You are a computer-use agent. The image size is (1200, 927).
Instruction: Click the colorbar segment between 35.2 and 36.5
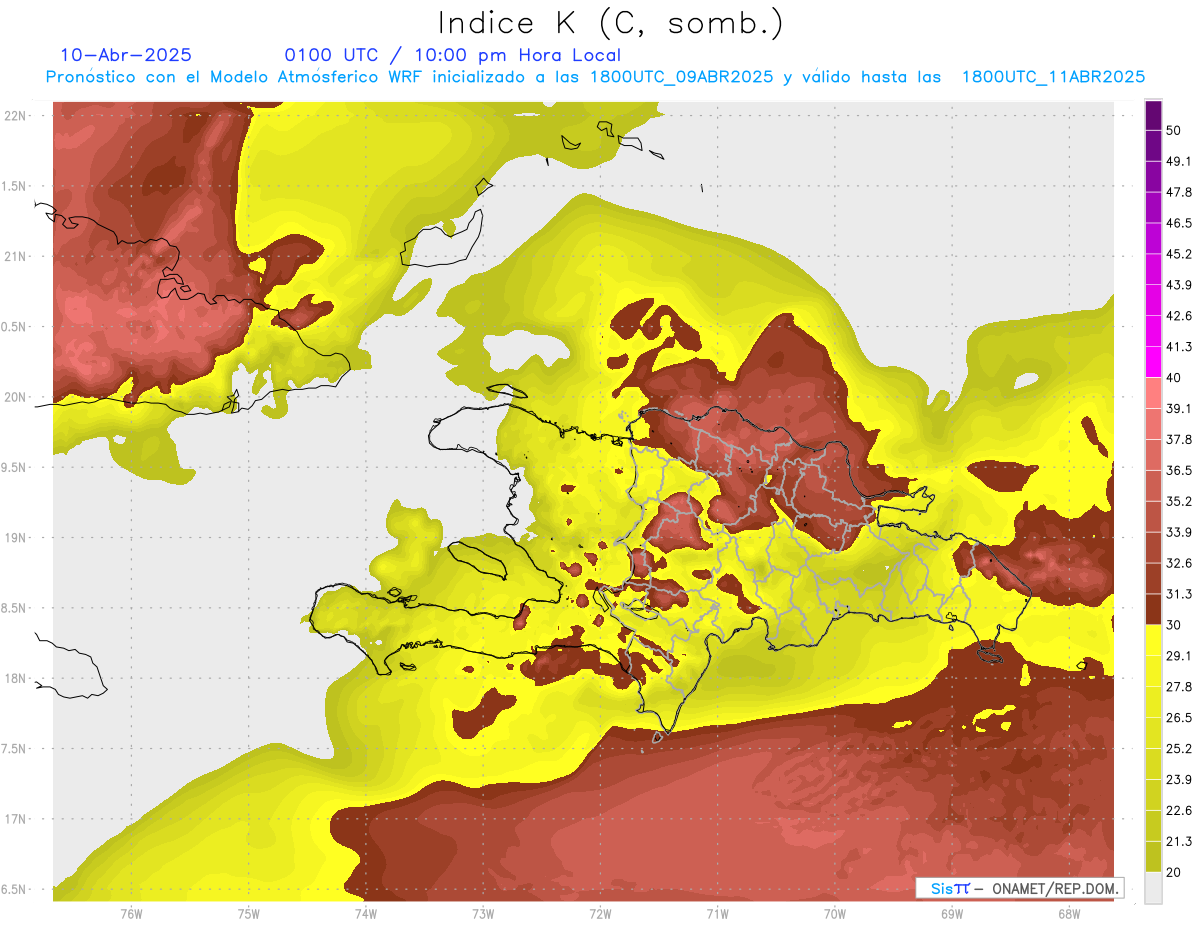pyautogui.click(x=1153, y=485)
